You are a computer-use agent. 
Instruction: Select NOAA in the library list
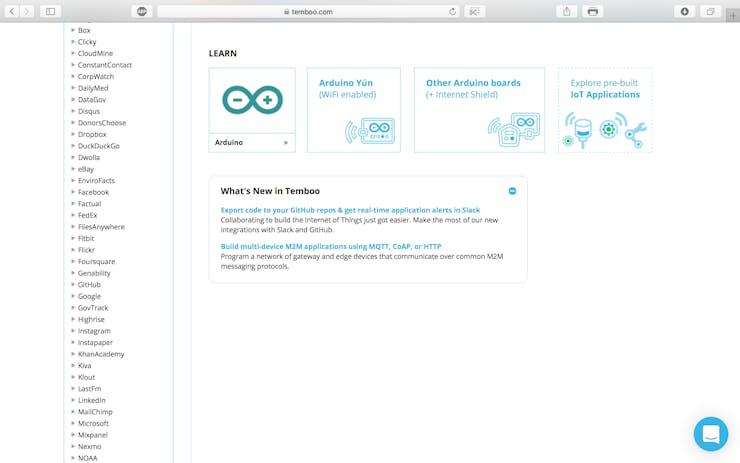[87, 458]
